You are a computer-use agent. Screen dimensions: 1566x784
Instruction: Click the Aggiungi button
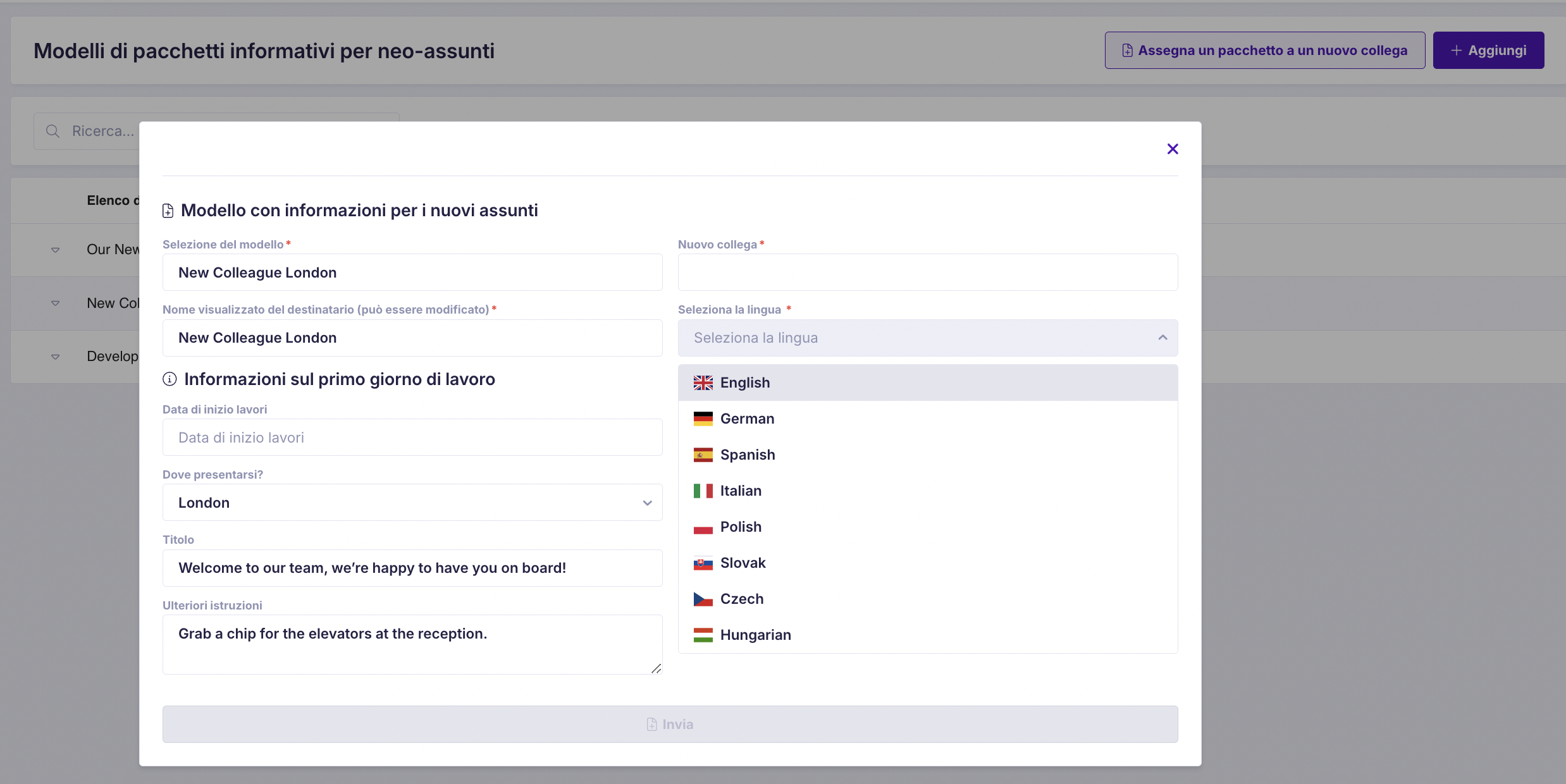click(x=1488, y=50)
